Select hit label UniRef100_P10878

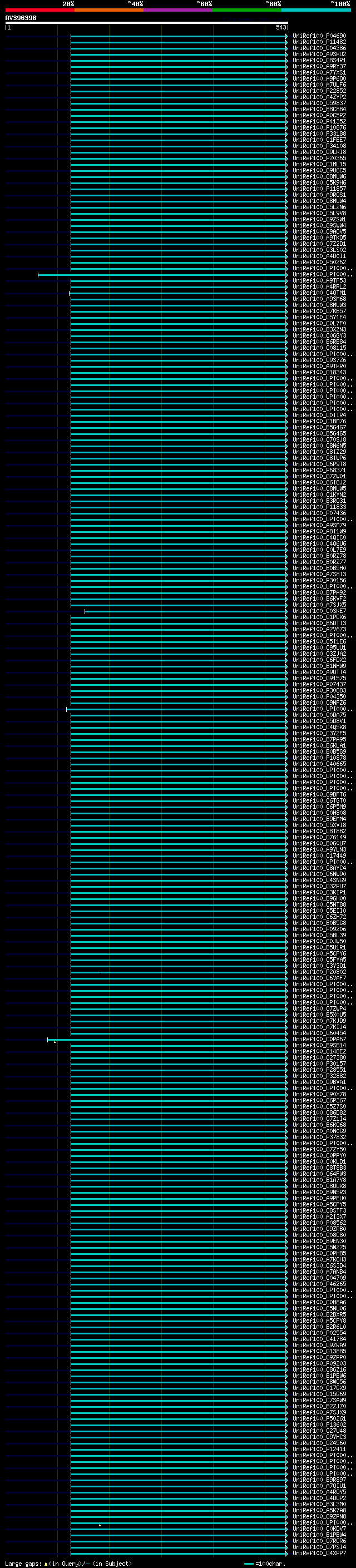point(319,758)
